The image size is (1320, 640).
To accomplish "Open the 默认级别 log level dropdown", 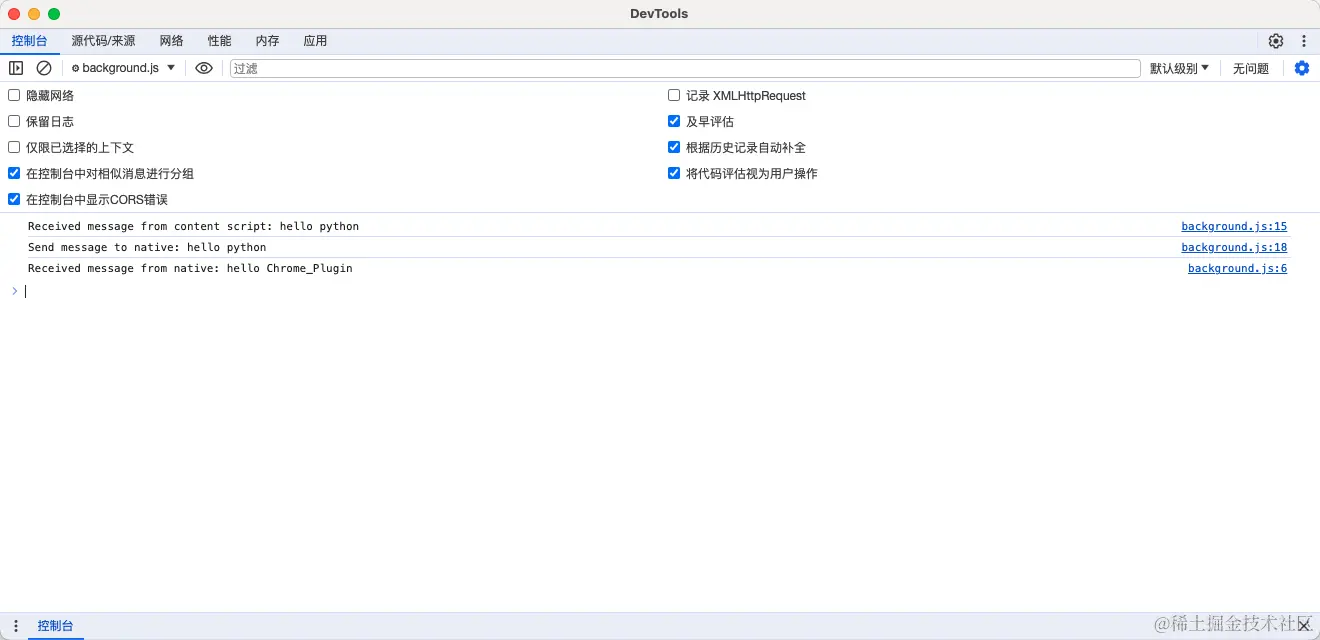I will pyautogui.click(x=1179, y=68).
